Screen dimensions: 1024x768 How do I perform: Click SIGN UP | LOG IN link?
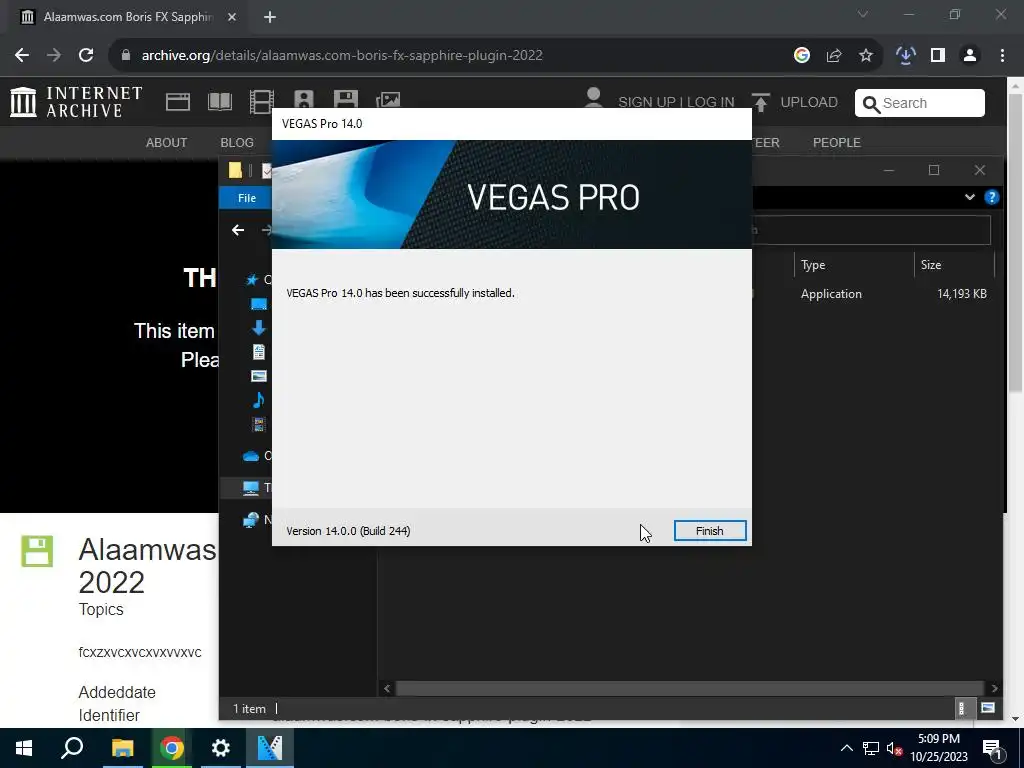click(676, 103)
